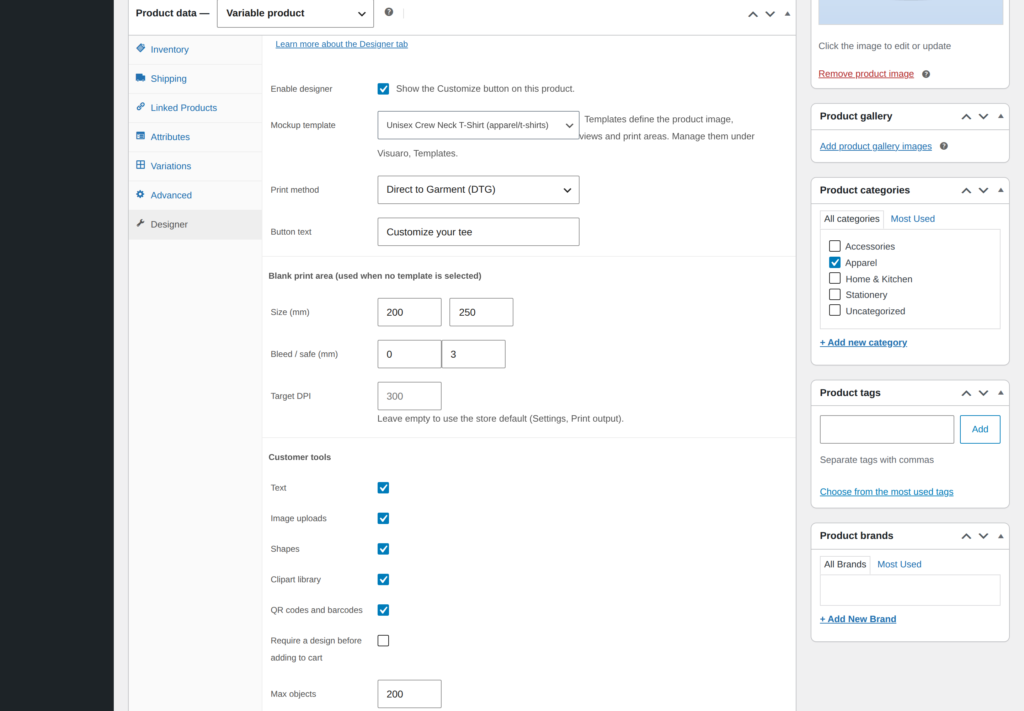Click the Target DPI field

[x=409, y=396]
